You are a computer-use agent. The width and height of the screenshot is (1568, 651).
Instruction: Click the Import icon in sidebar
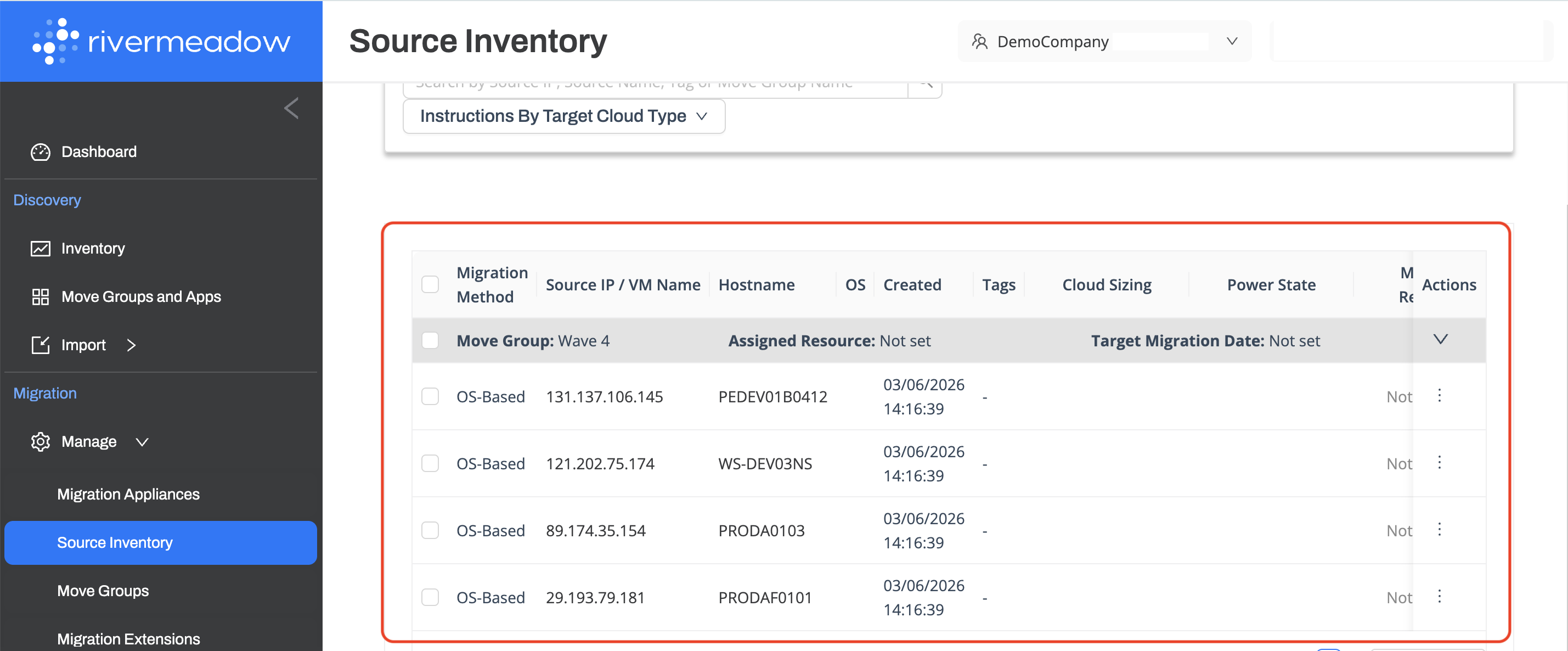point(40,345)
